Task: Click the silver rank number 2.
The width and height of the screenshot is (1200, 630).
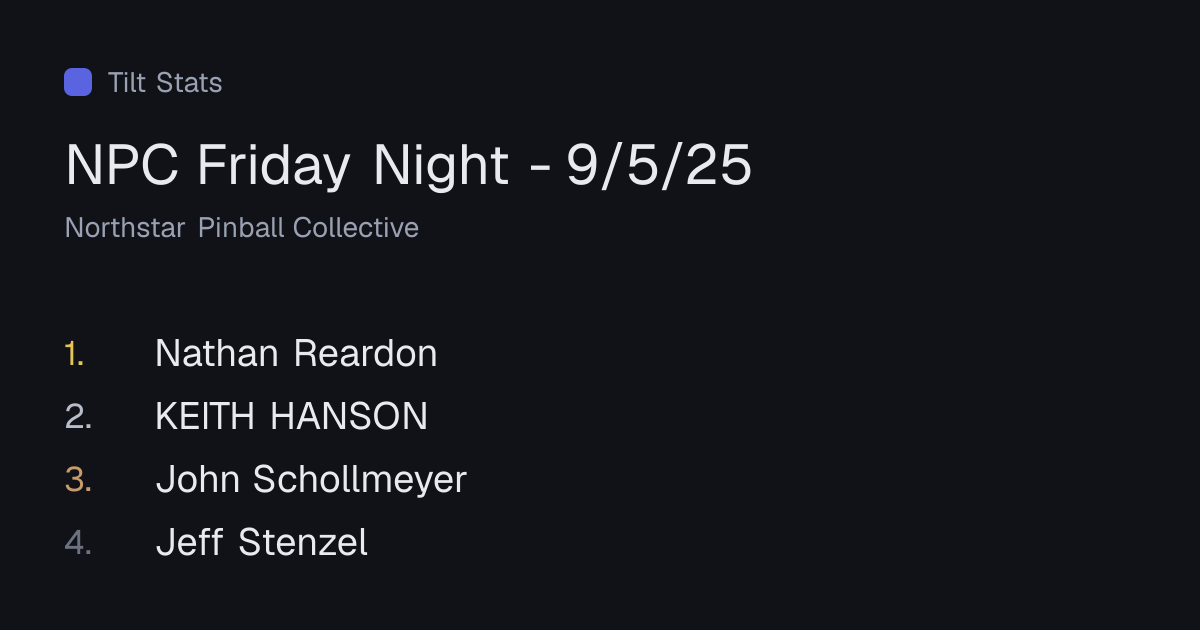Action: point(78,416)
